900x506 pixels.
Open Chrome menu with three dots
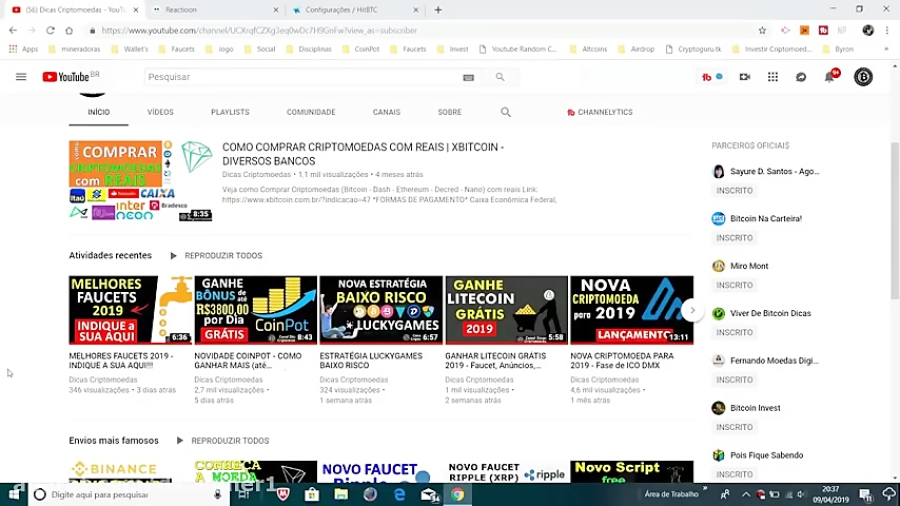(887, 30)
